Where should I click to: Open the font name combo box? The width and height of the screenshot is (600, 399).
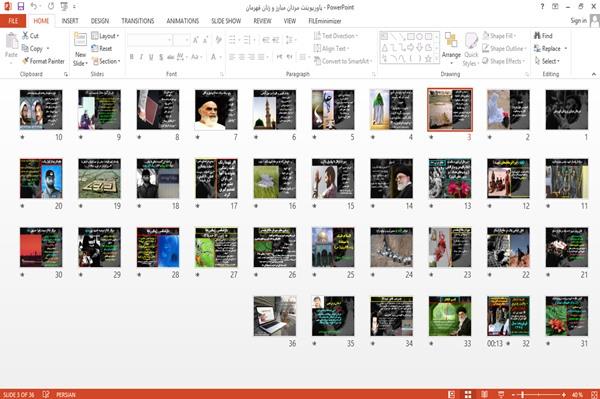click(x=150, y=40)
